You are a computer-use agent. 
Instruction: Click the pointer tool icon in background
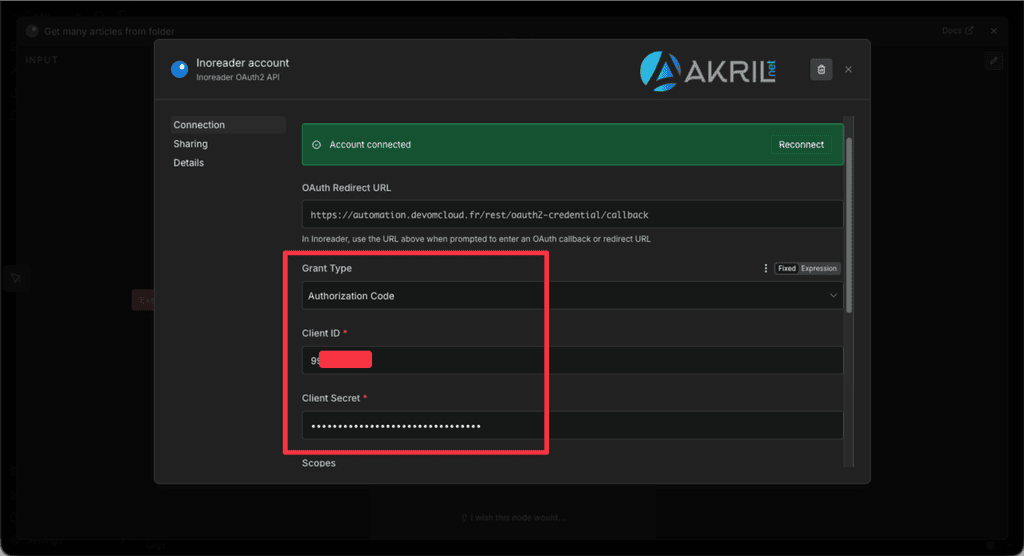(x=16, y=279)
